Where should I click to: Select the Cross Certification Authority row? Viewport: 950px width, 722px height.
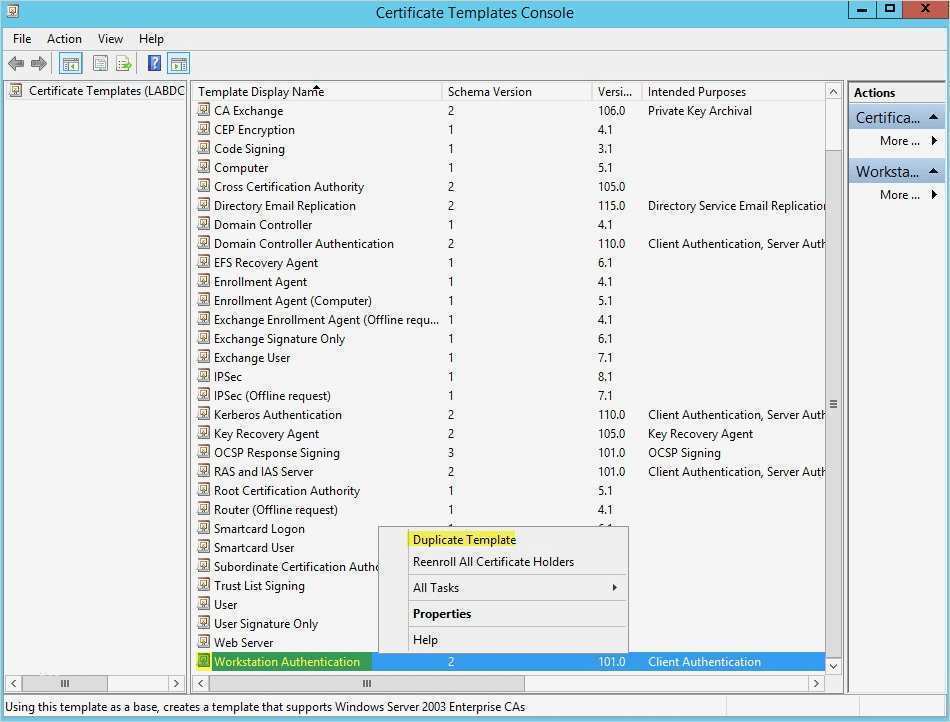[x=510, y=187]
